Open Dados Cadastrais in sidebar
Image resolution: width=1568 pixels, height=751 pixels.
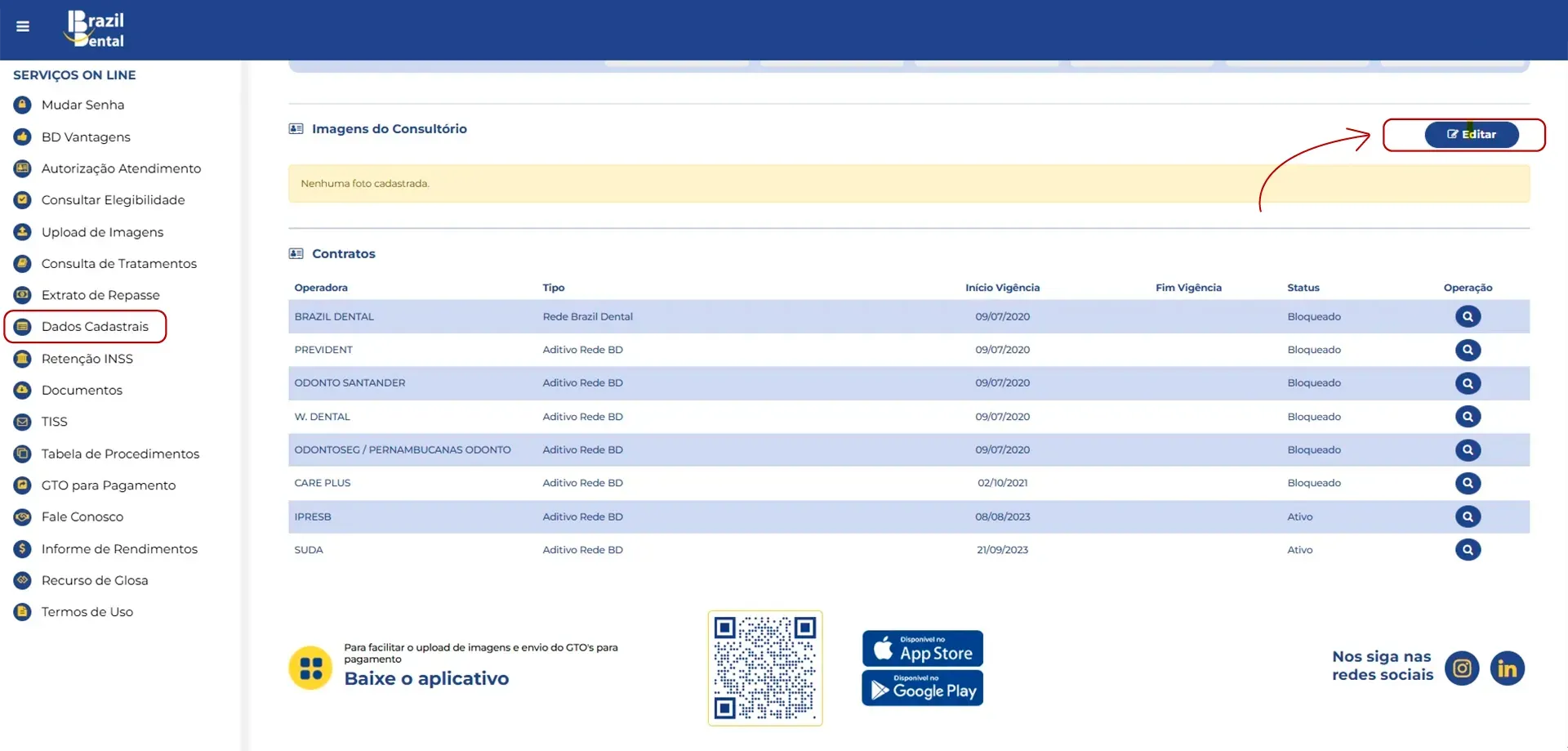click(95, 327)
